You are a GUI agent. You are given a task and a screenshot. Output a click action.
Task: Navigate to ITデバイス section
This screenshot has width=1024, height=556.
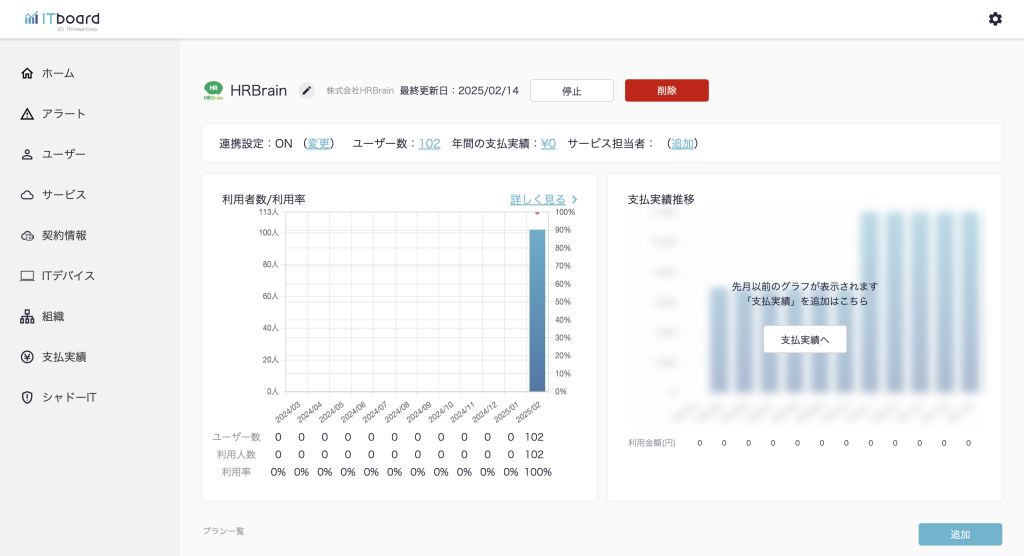click(68, 276)
